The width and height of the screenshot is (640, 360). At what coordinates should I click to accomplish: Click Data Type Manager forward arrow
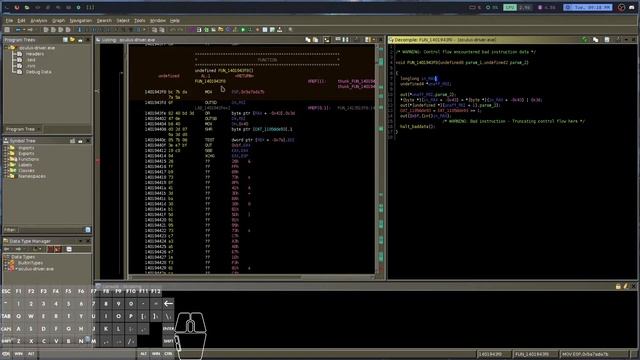[x=18, y=249]
